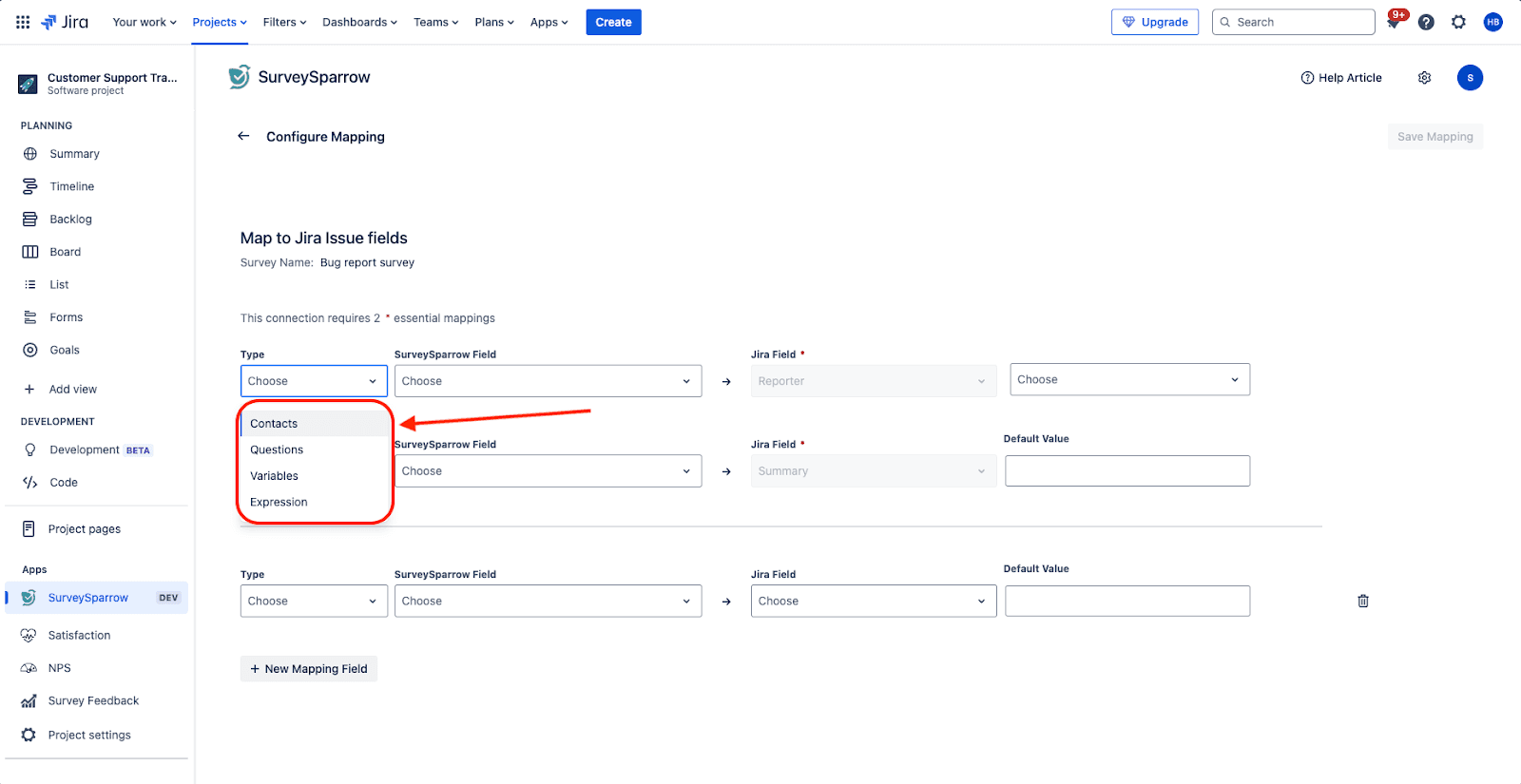The image size is (1521, 784).
Task: Expand the first SurveySparrow Field dropdown
Action: coord(548,381)
